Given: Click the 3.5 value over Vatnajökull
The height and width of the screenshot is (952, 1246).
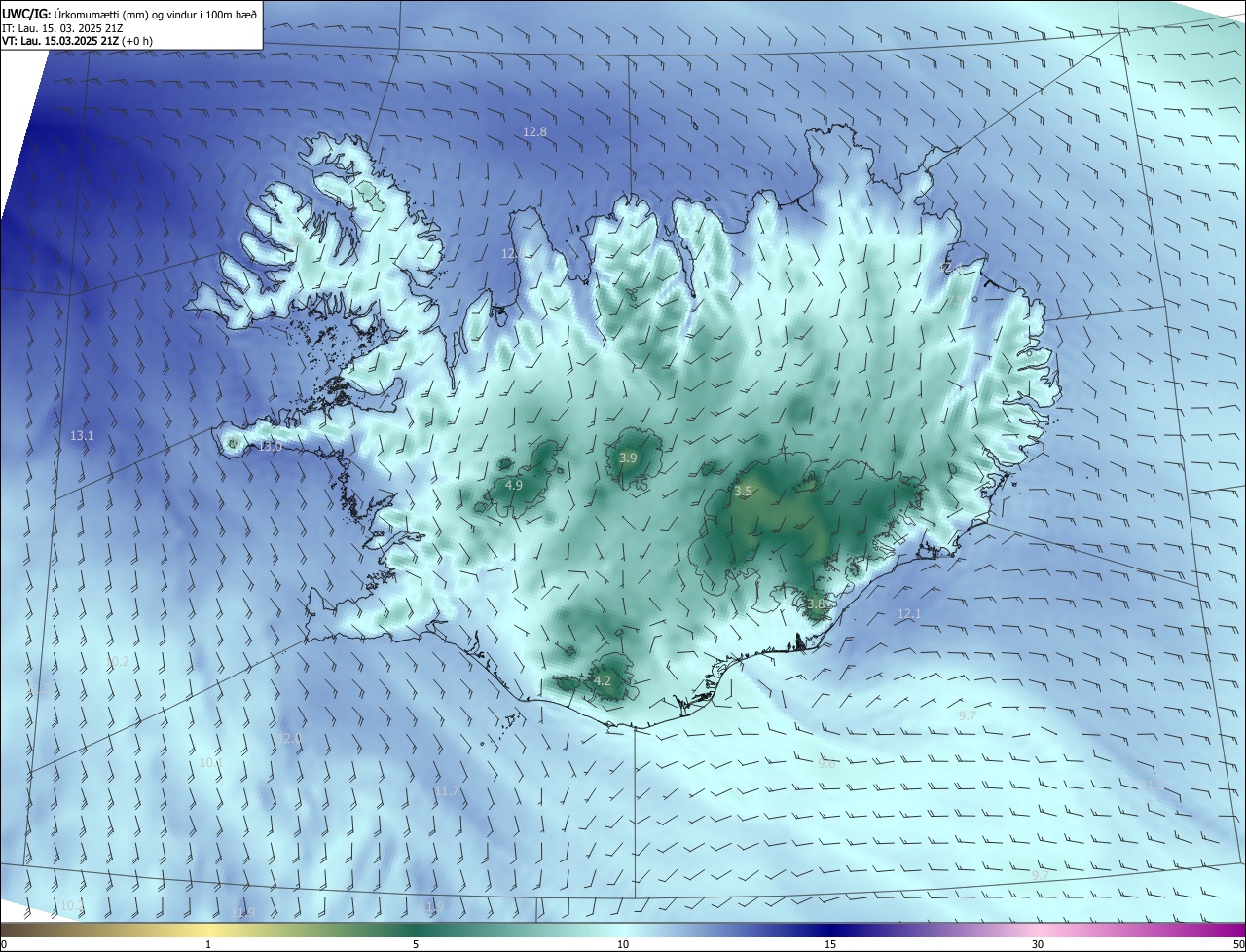Looking at the screenshot, I should click(743, 492).
